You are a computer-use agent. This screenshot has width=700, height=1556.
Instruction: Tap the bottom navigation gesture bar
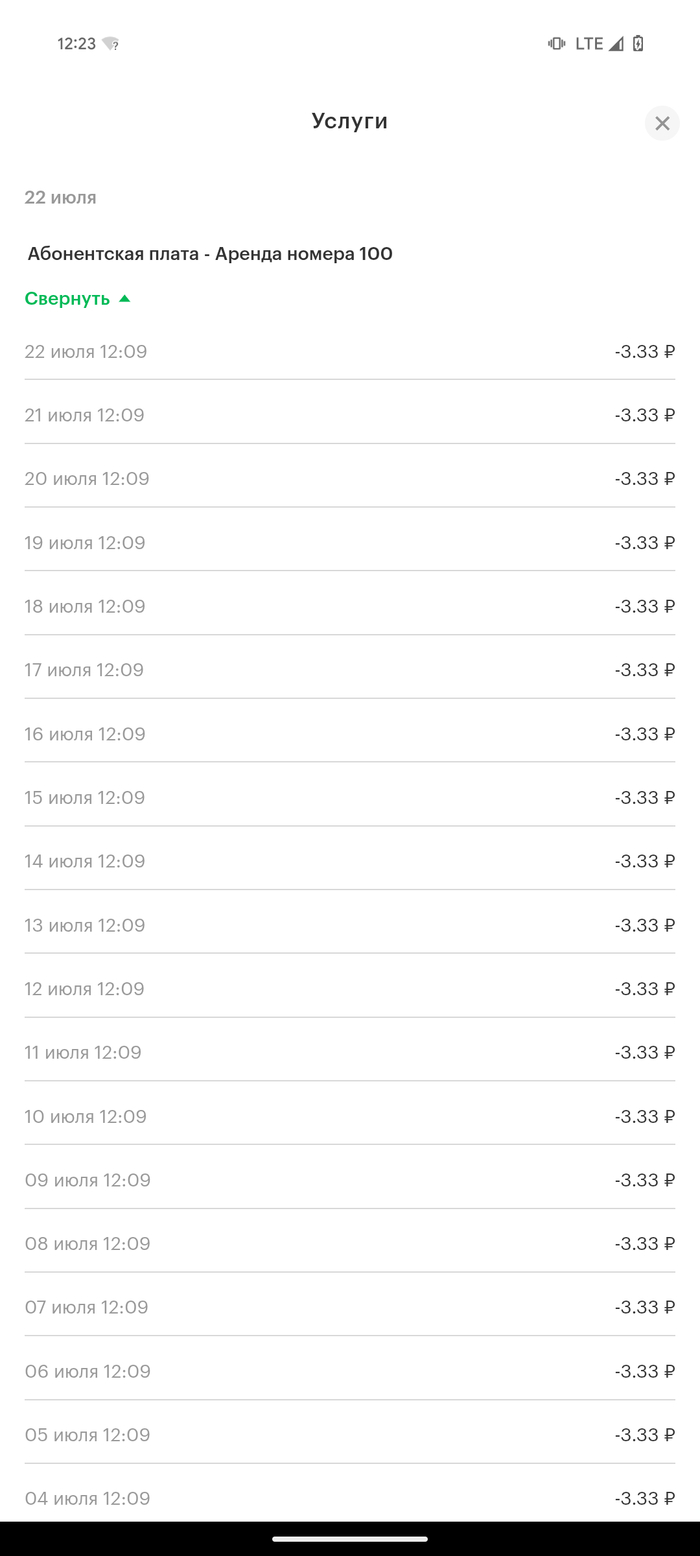click(x=350, y=1538)
